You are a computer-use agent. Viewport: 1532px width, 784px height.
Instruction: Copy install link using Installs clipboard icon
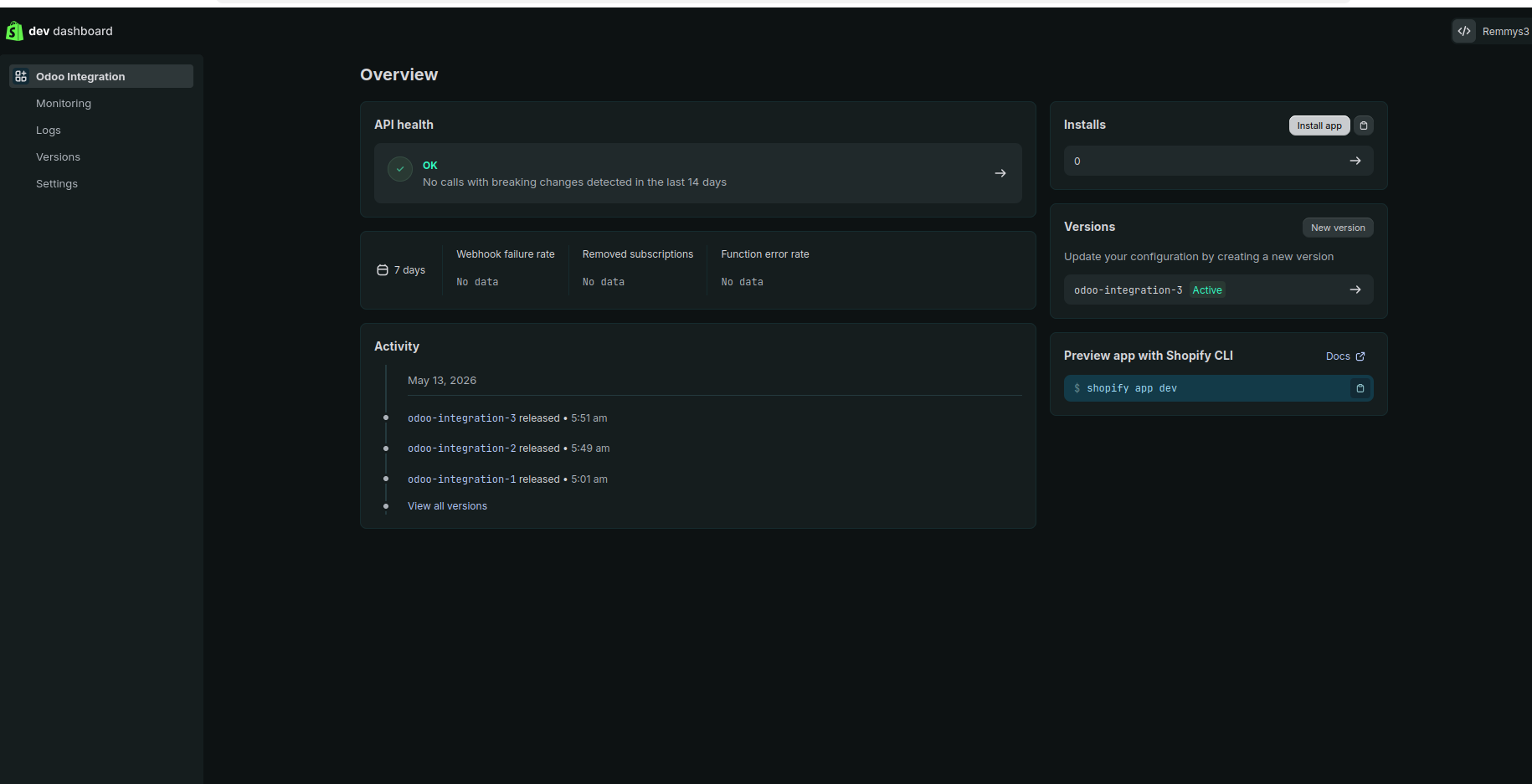coord(1364,126)
